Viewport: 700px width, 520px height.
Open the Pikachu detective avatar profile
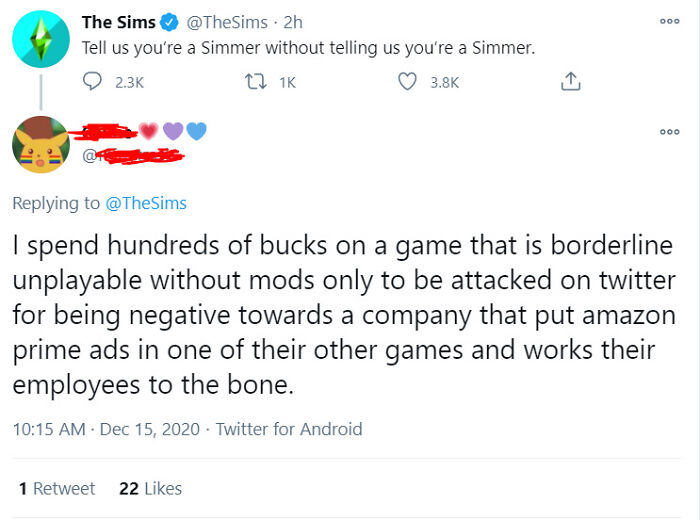click(41, 144)
